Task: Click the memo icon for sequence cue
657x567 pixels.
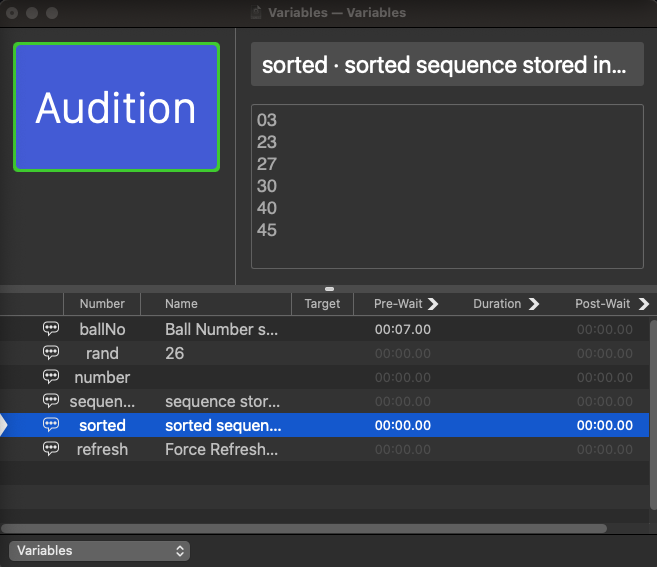Action: pyautogui.click(x=51, y=401)
